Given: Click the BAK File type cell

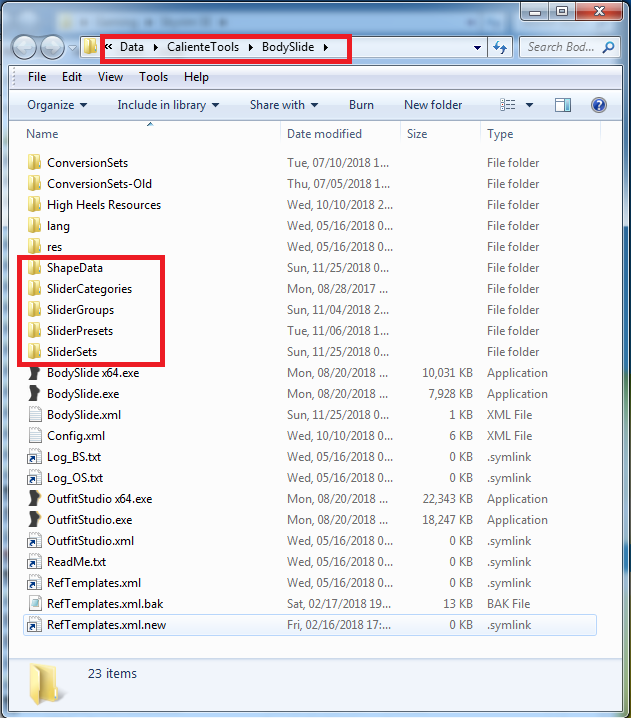Looking at the screenshot, I should coord(508,604).
